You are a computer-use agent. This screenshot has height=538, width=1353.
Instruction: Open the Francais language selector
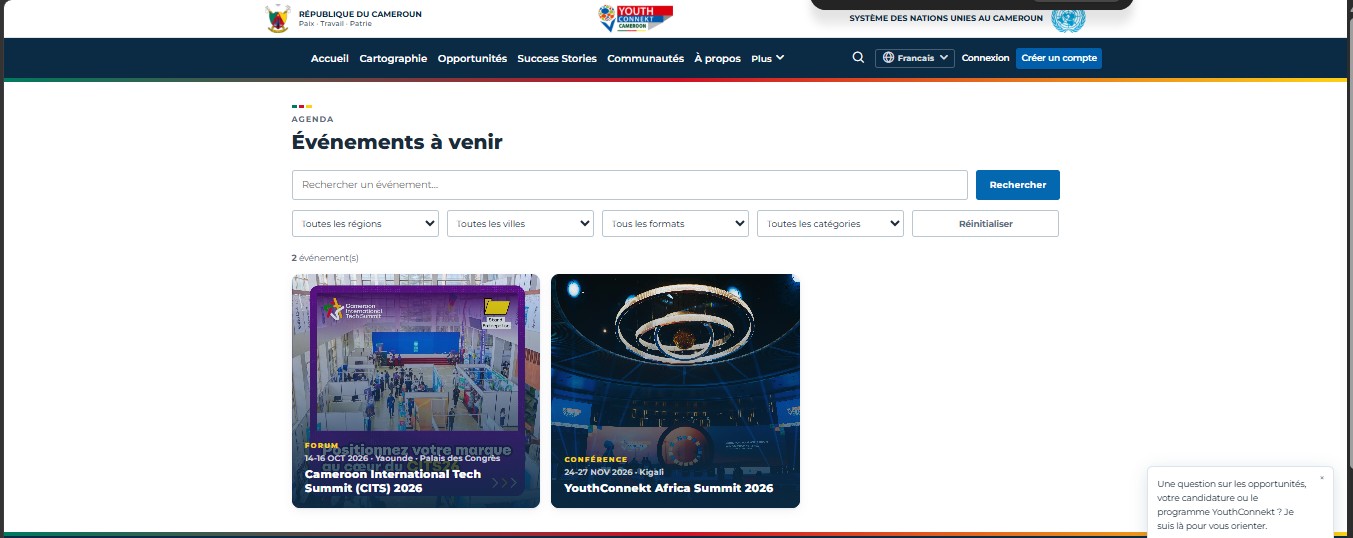[915, 58]
